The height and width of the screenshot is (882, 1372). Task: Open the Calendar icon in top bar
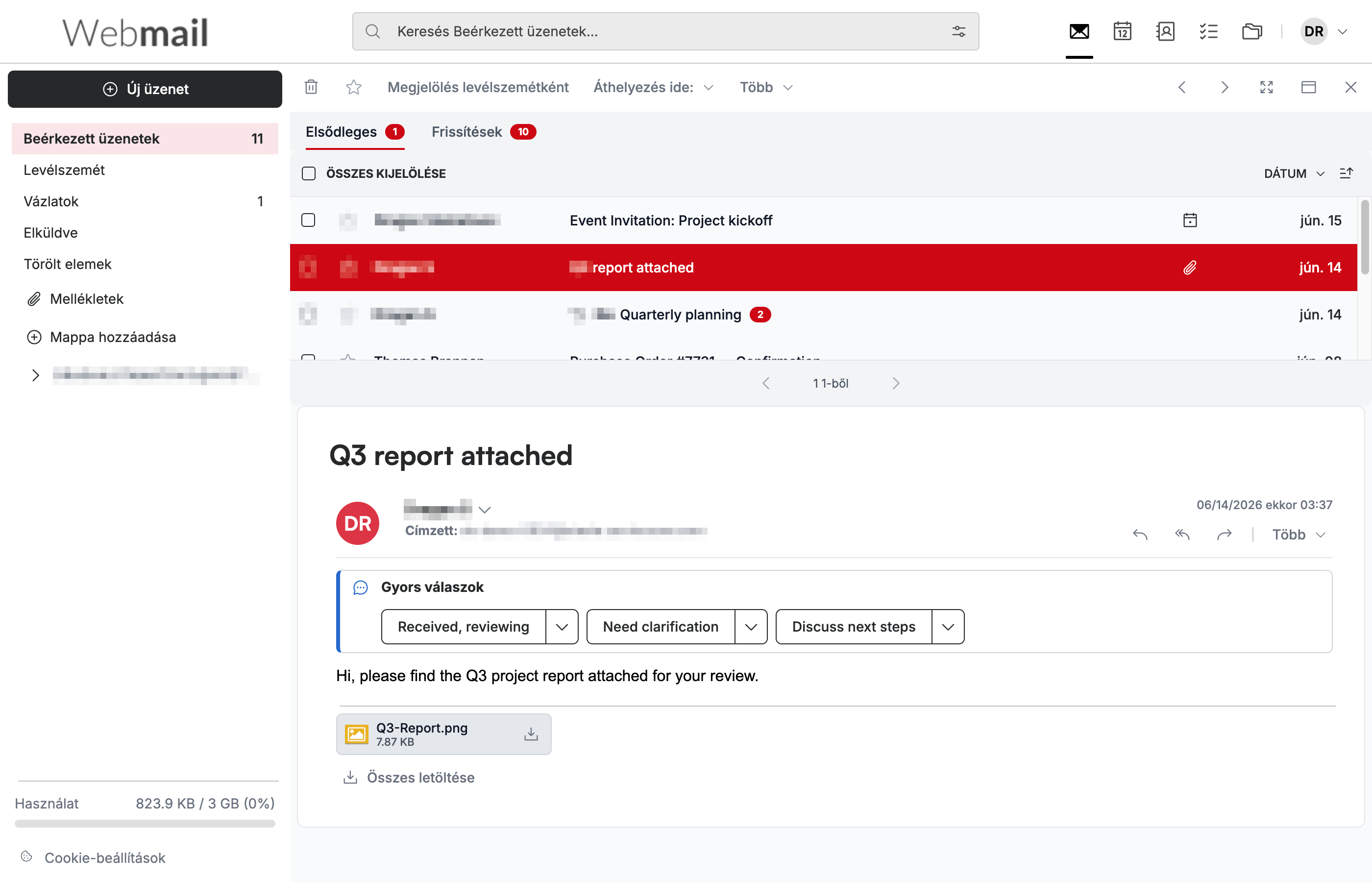pos(1122,31)
